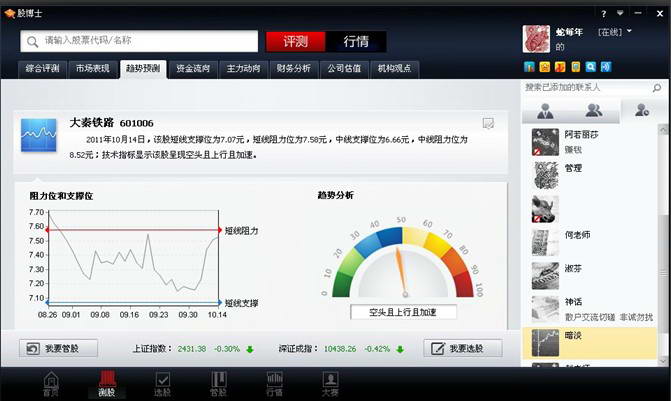Switch to the 机构观点 tab
The image size is (671, 401).
point(395,69)
